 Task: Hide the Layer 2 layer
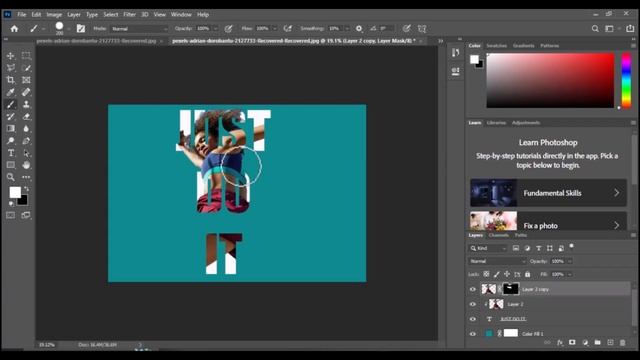[473, 304]
